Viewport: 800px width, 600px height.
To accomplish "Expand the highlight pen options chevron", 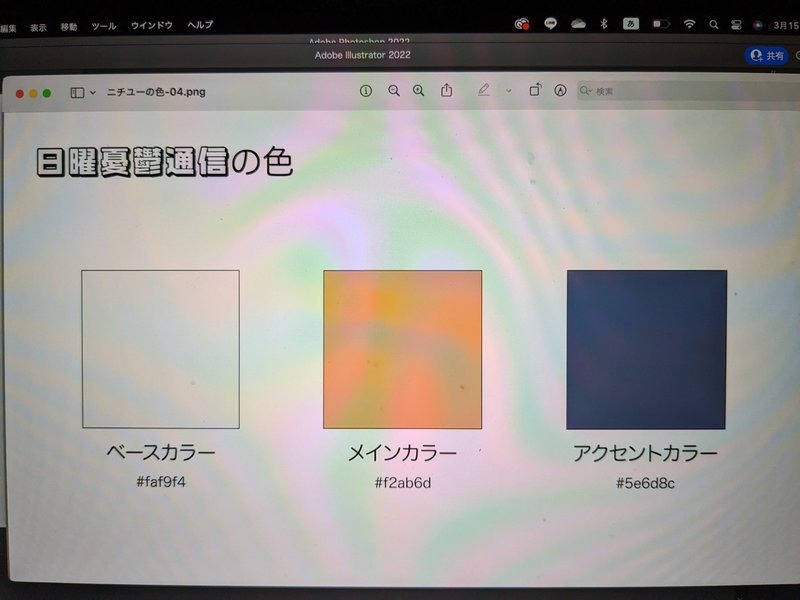I will tap(508, 91).
